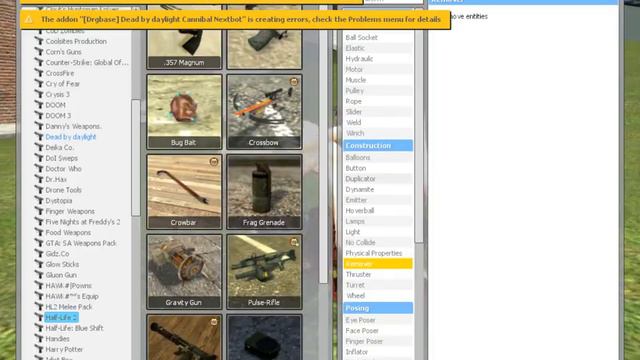Click the gun icon next to Cry of Fear
640x360 pixels.
[39, 84]
